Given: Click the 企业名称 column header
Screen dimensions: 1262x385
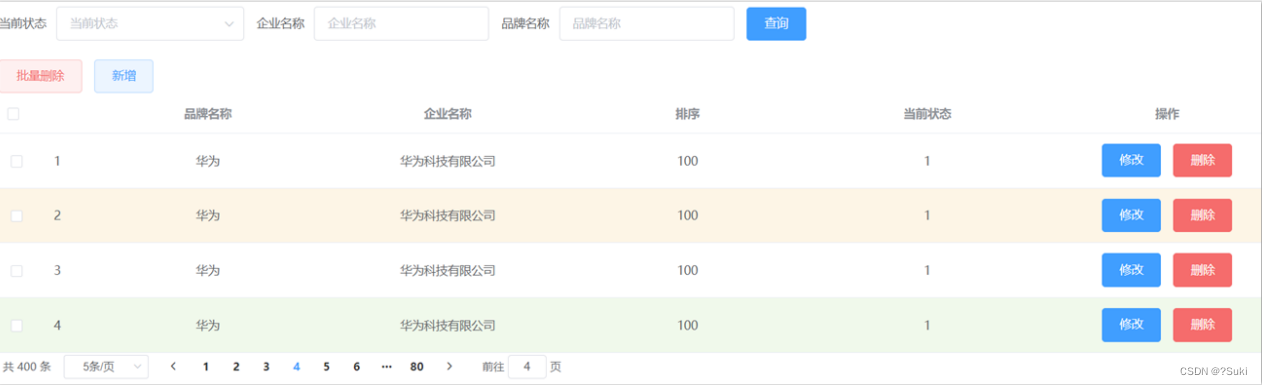Looking at the screenshot, I should 448,114.
